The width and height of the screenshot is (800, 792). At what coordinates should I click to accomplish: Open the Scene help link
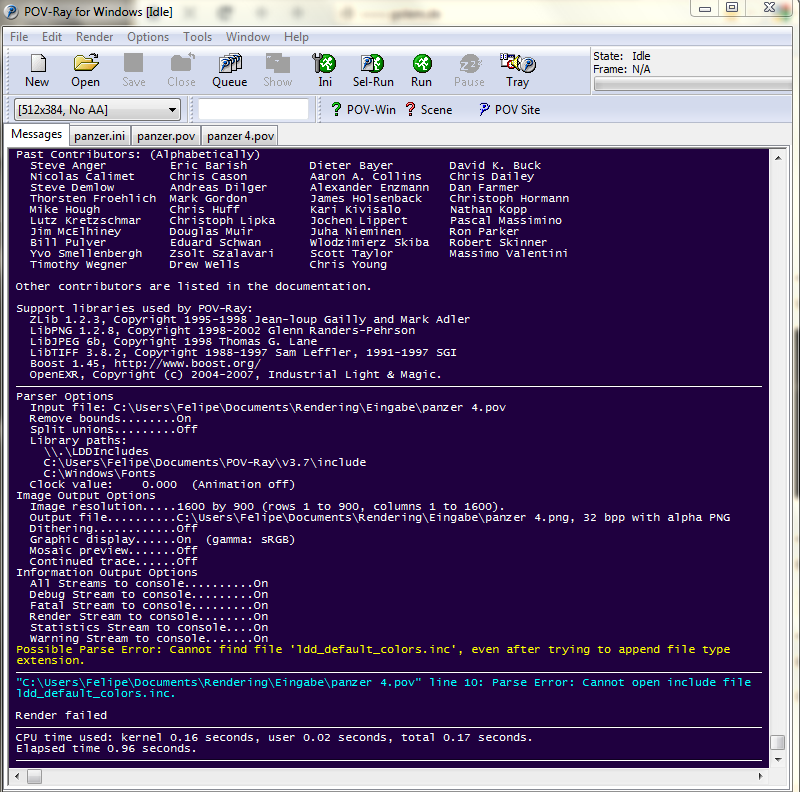pos(429,110)
